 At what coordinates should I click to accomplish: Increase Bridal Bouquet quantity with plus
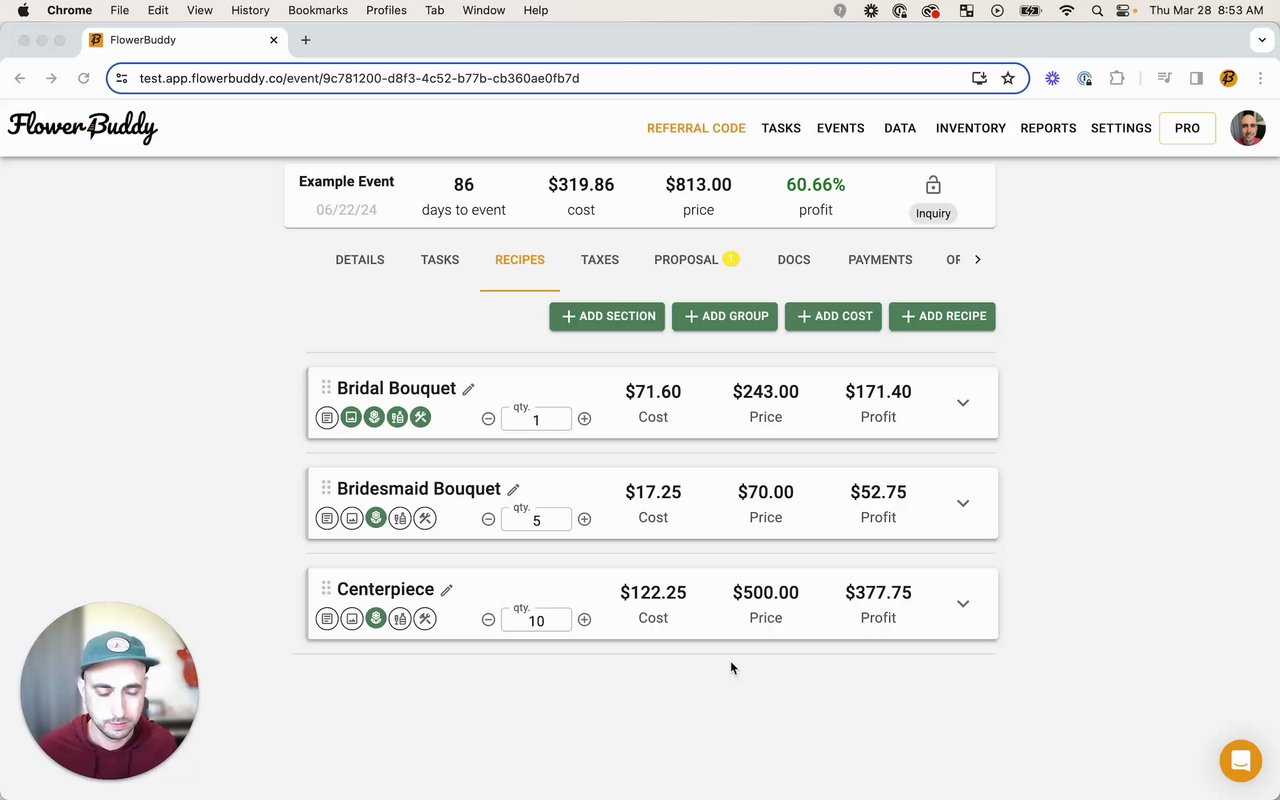(584, 419)
